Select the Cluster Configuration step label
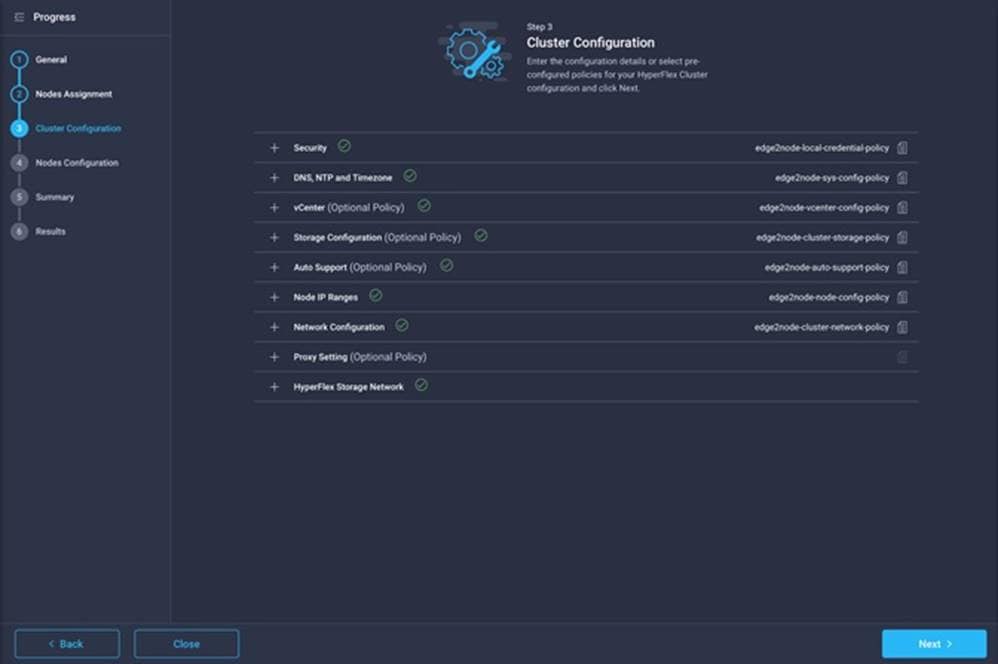This screenshot has height=664, width=998. coord(78,129)
